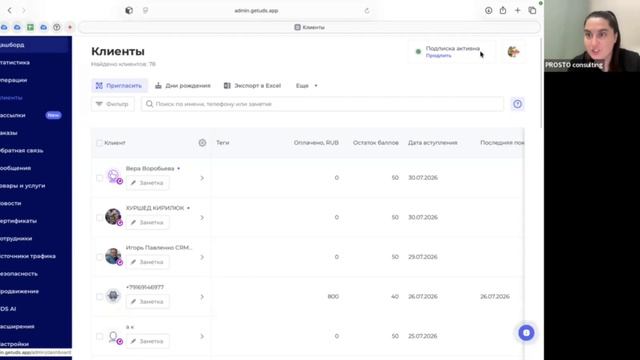Open Дни рождения birthdays view
The height and width of the screenshot is (360, 640).
(183, 86)
